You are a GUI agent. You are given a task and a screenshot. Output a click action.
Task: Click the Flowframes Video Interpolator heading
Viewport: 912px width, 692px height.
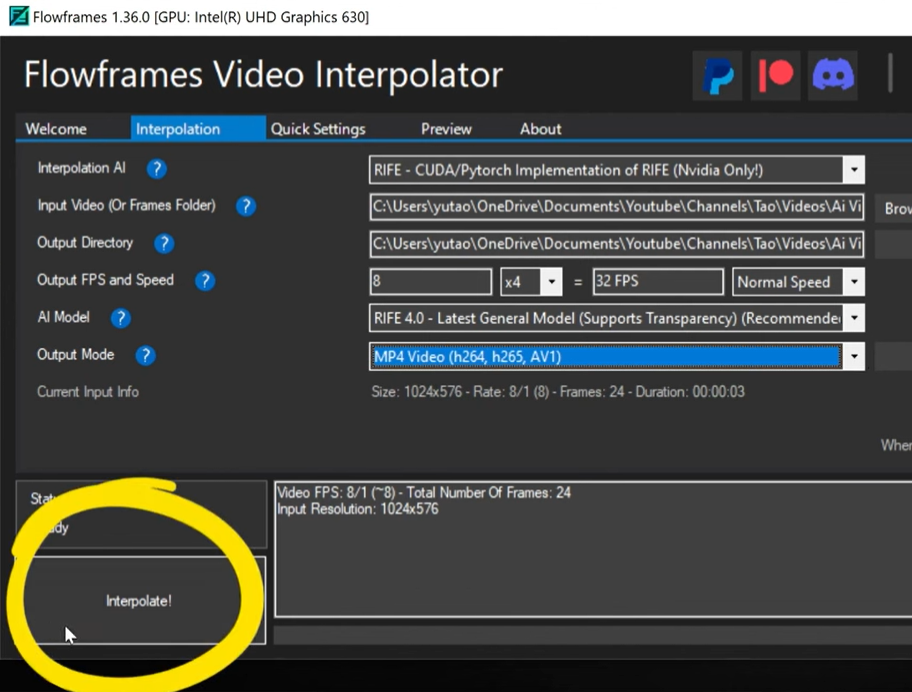[x=263, y=74]
